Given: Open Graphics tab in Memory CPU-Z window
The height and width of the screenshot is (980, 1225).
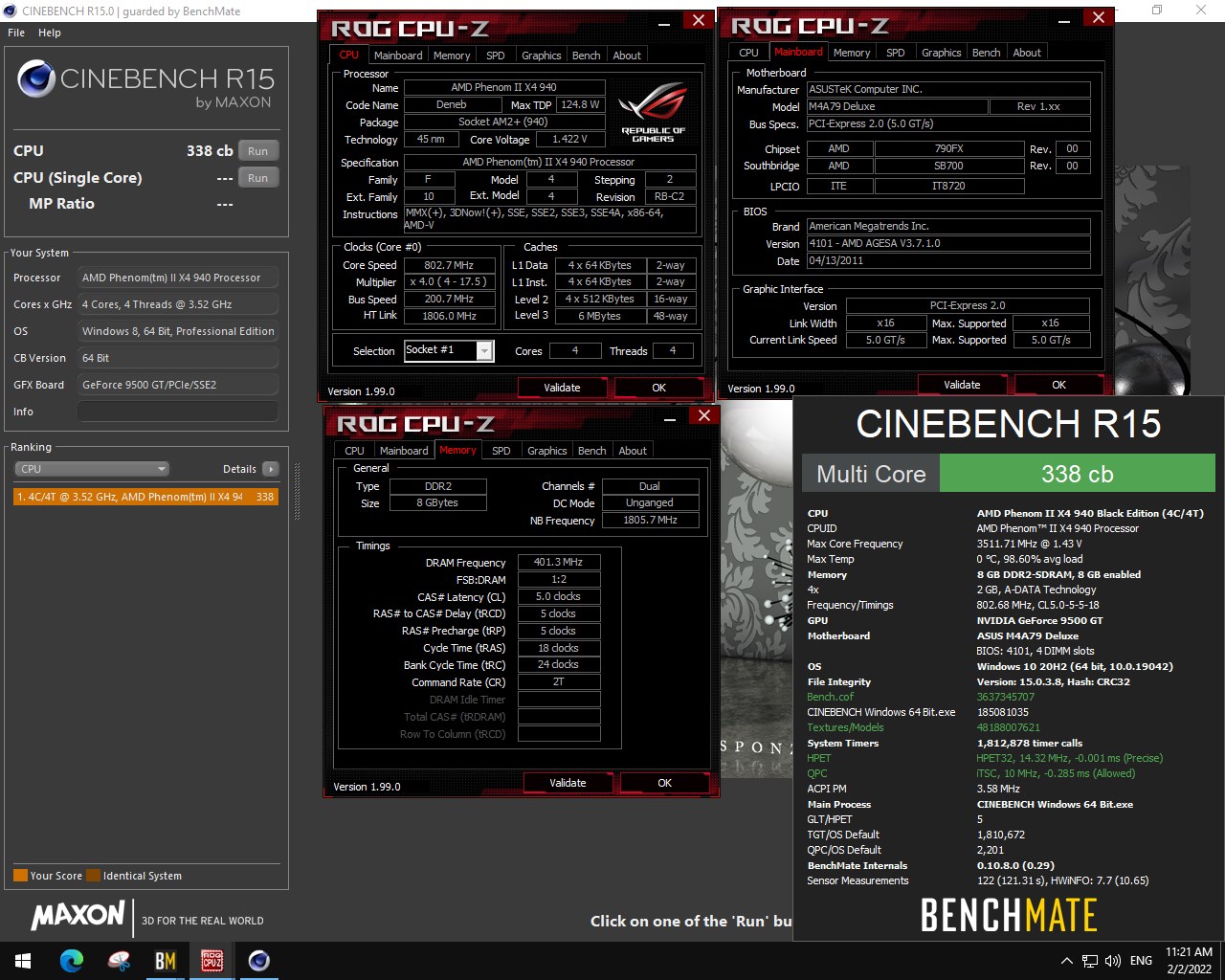Looking at the screenshot, I should coord(547,451).
